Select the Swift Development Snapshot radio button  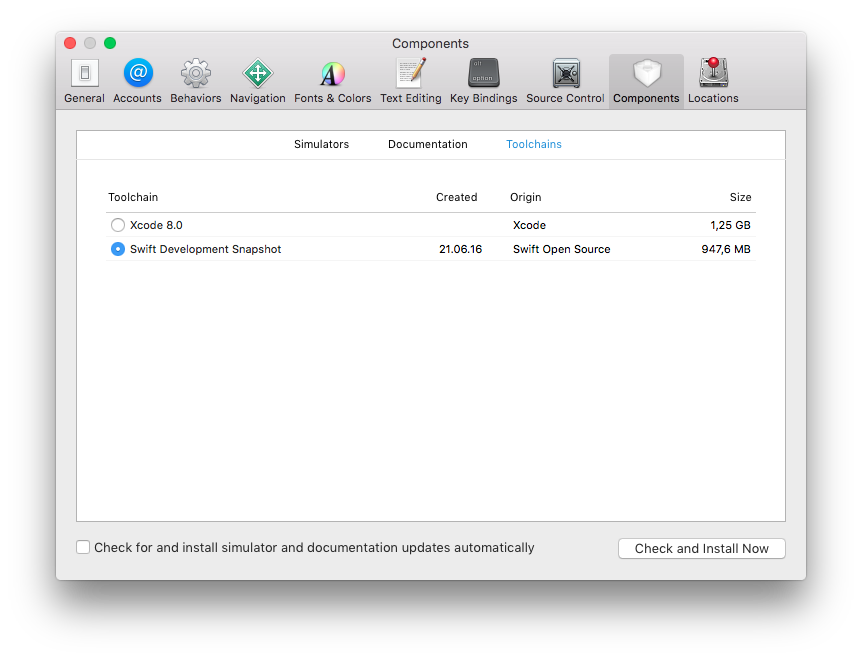tap(118, 249)
